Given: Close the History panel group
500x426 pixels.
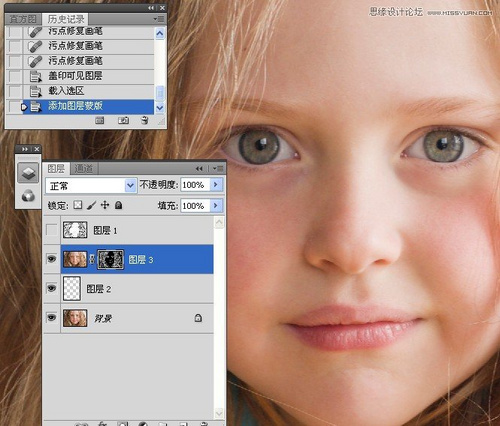Looking at the screenshot, I should point(162,8).
